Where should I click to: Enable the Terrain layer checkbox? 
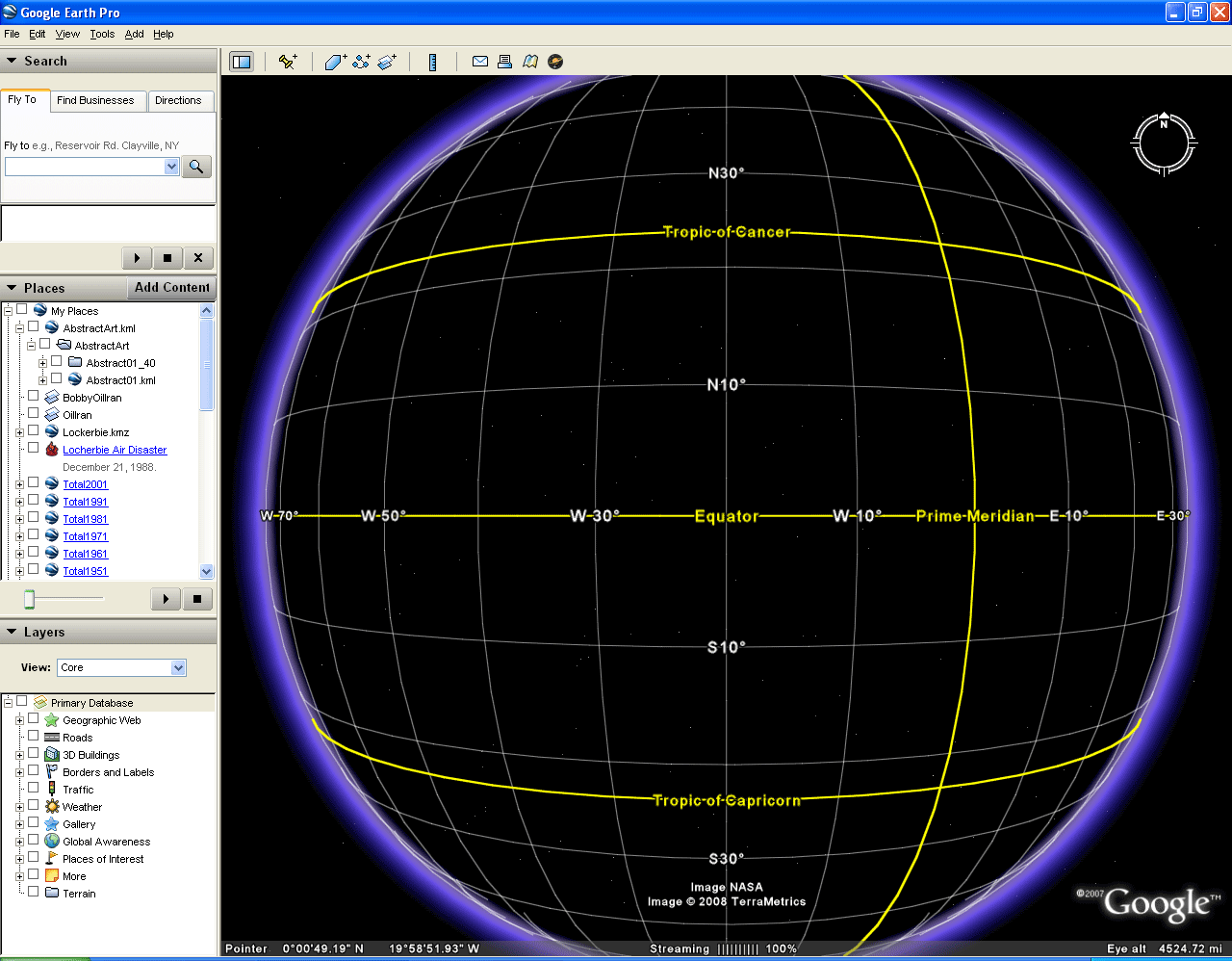(x=34, y=893)
